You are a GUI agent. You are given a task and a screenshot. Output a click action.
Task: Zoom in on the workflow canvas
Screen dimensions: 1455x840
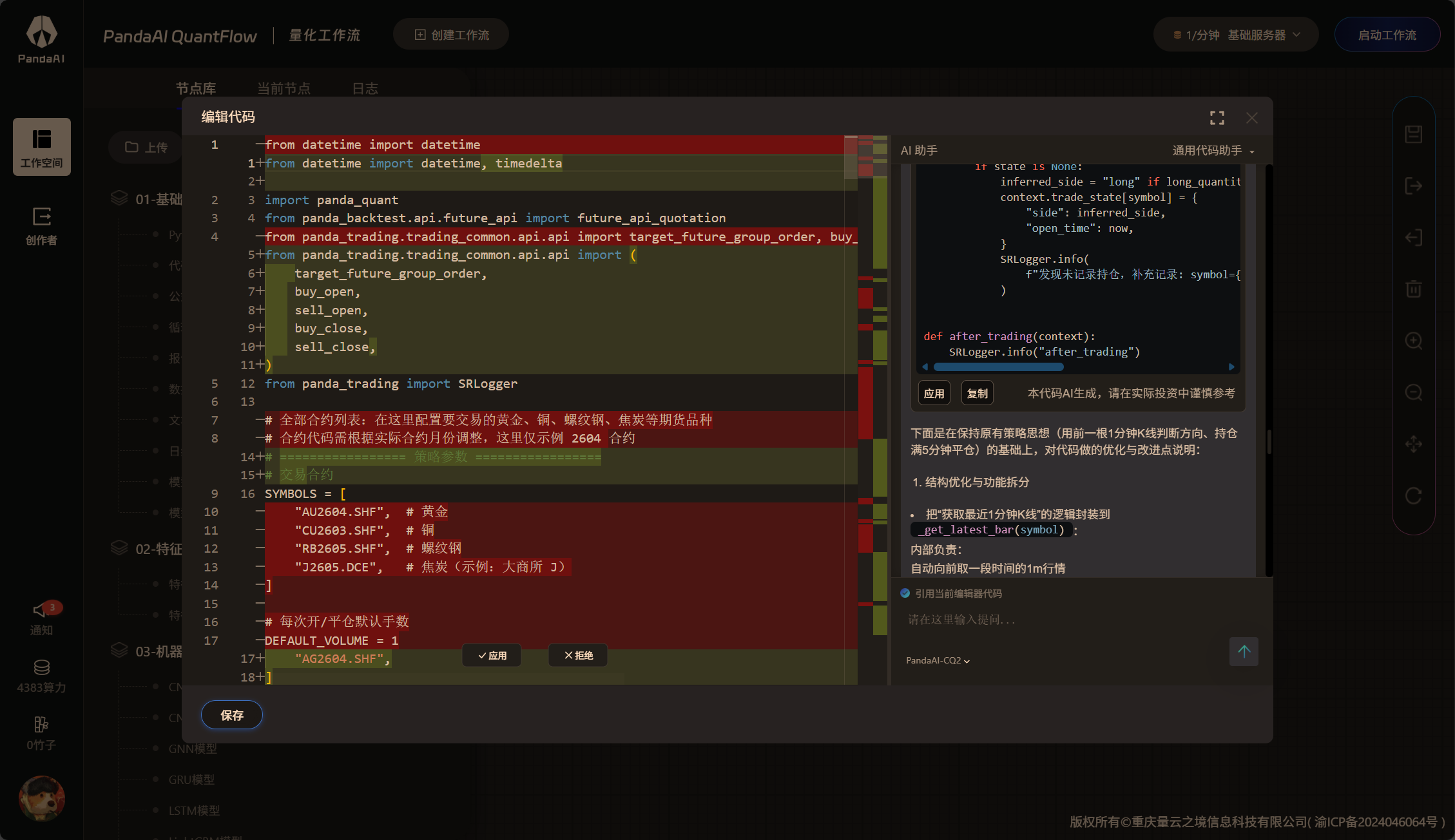(1414, 341)
